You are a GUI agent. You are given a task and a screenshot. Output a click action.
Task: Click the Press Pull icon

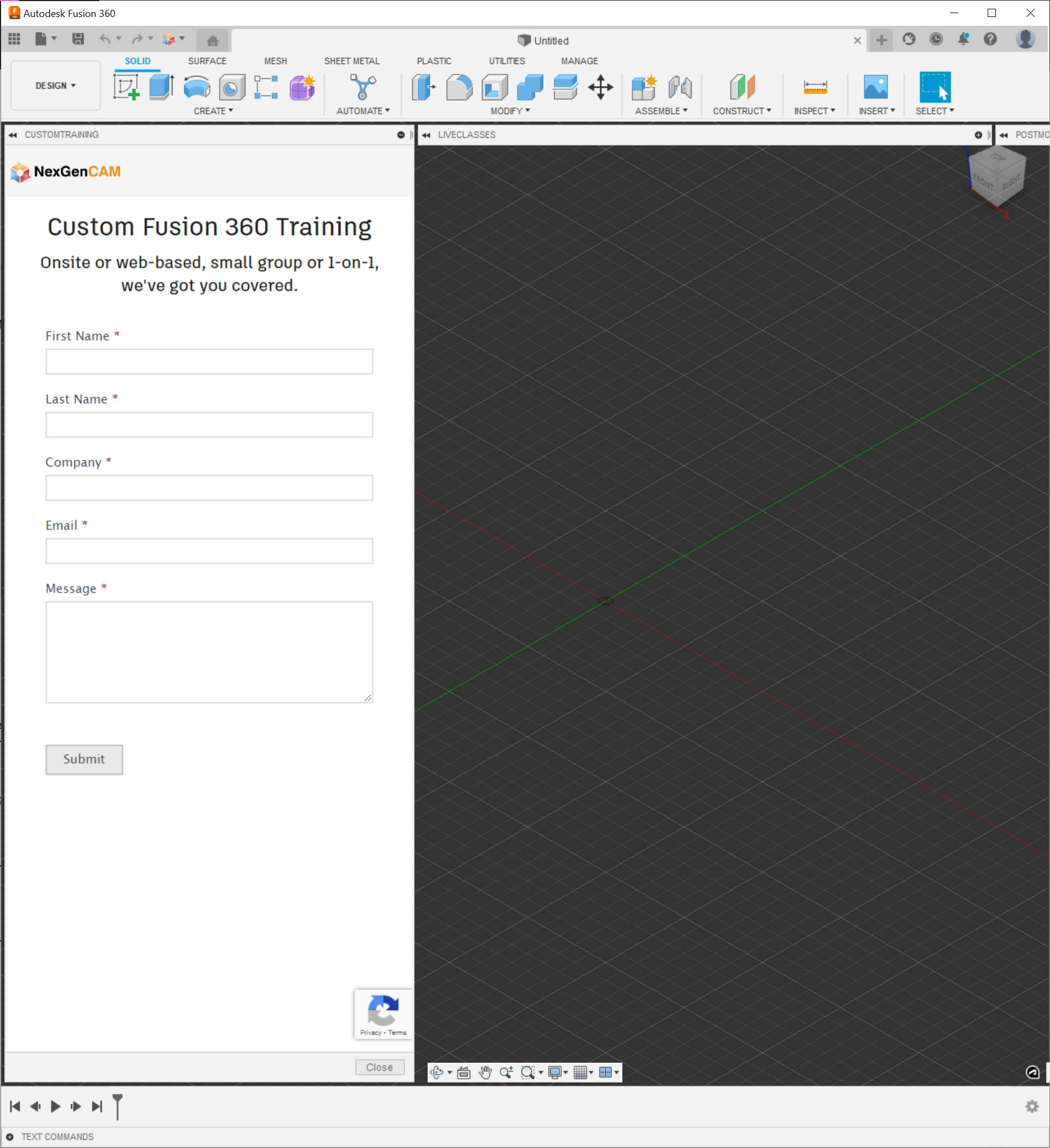pos(423,87)
